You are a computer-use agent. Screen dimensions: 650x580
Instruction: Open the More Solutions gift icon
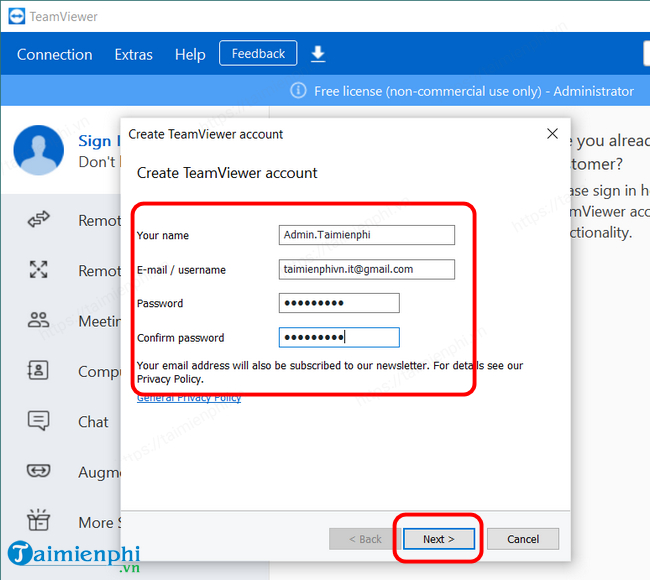pos(39,520)
